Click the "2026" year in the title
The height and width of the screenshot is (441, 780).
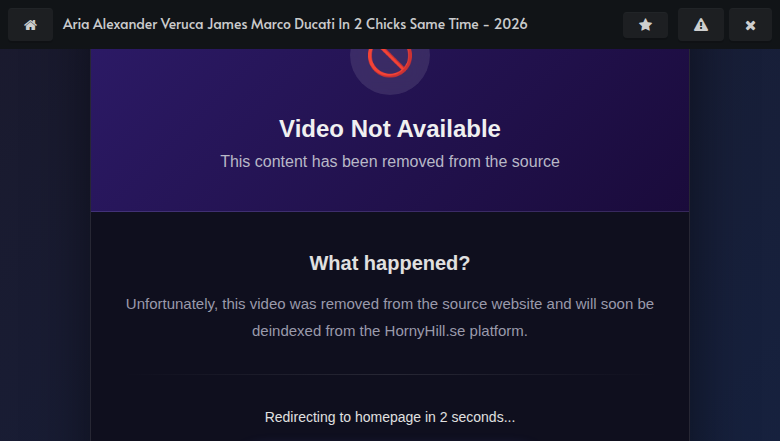coord(510,24)
